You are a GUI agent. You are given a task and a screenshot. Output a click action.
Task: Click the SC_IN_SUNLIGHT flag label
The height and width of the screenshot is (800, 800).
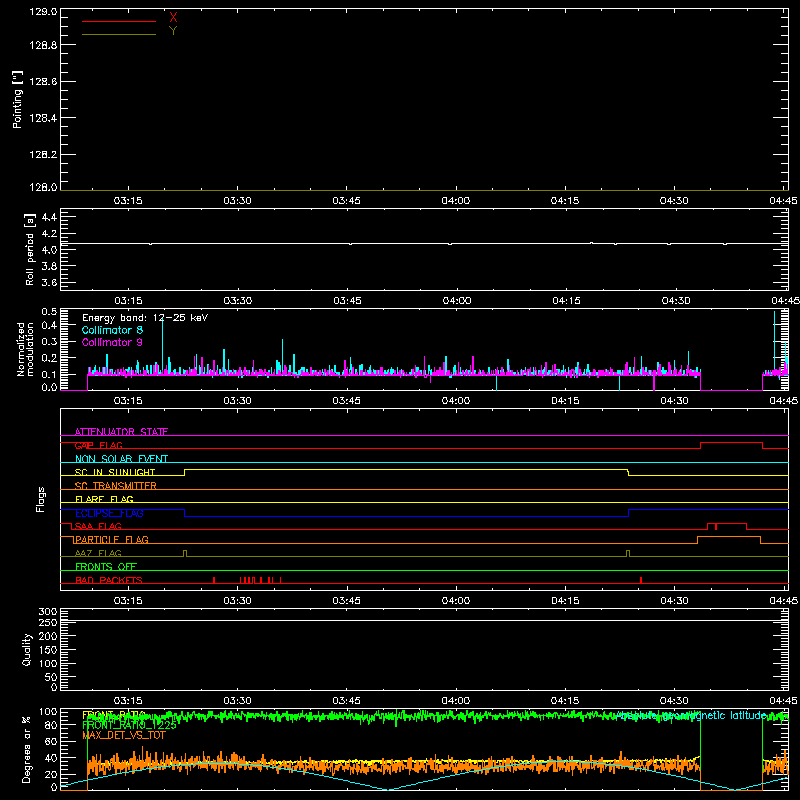pyautogui.click(x=115, y=472)
